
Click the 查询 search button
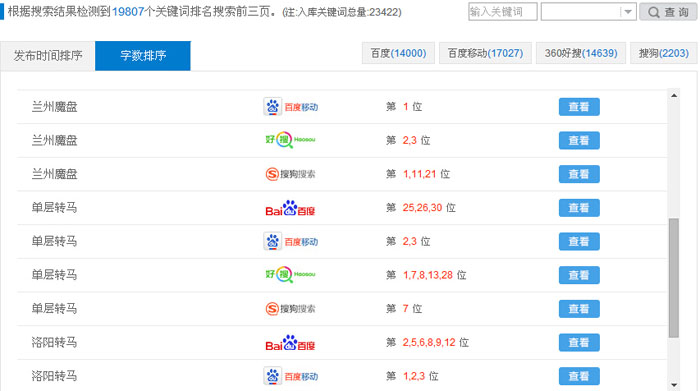(668, 12)
